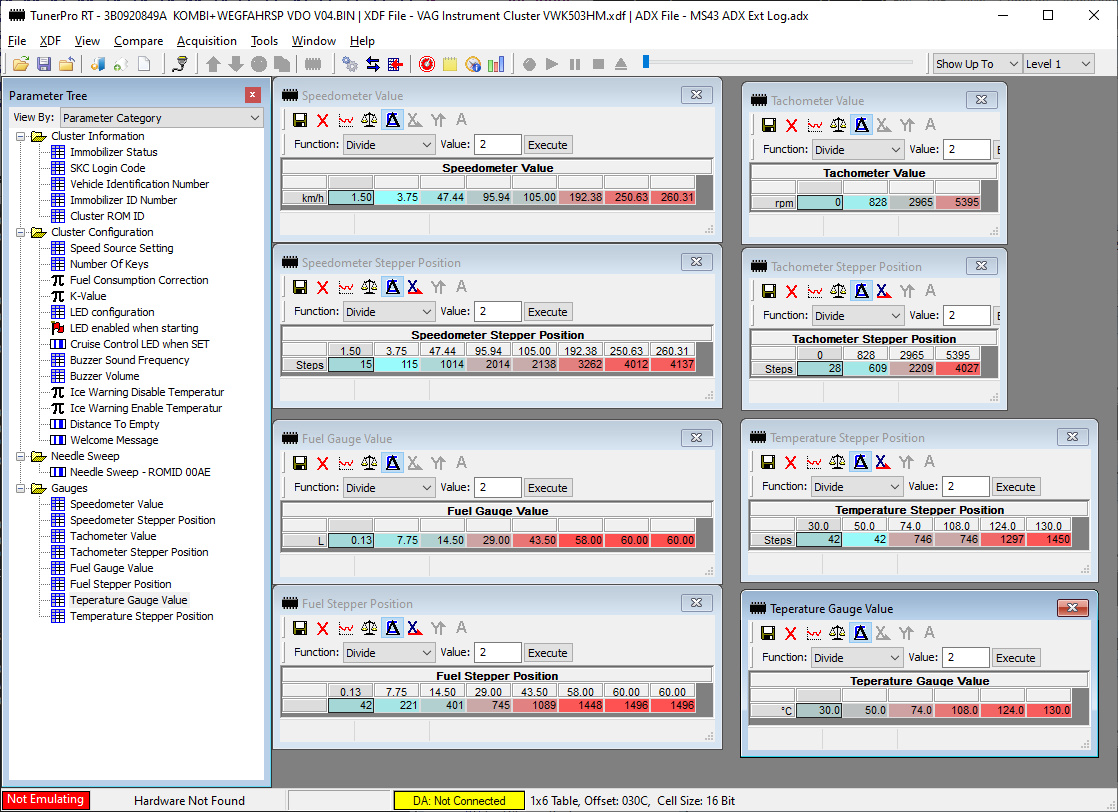The width and height of the screenshot is (1118, 812).
Task: Close the Parameter Tree panel
Action: tap(252, 95)
